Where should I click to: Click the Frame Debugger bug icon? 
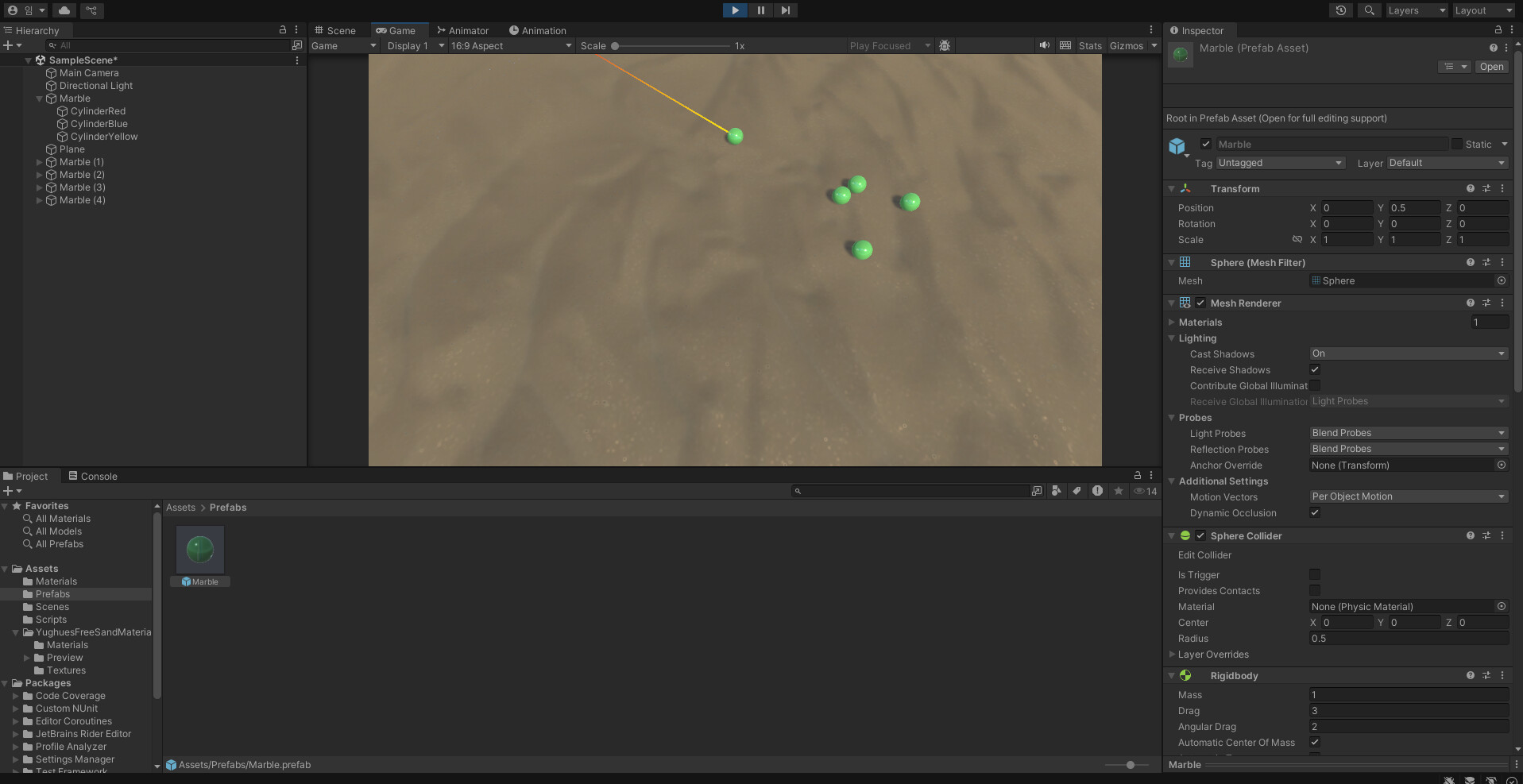(945, 45)
